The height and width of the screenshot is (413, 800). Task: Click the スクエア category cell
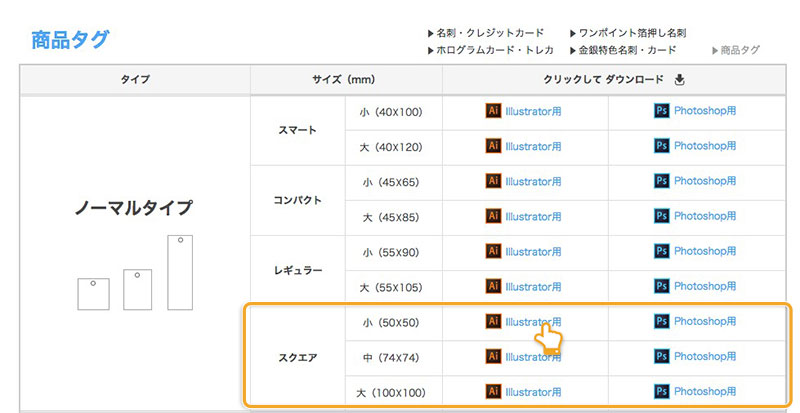(297, 357)
